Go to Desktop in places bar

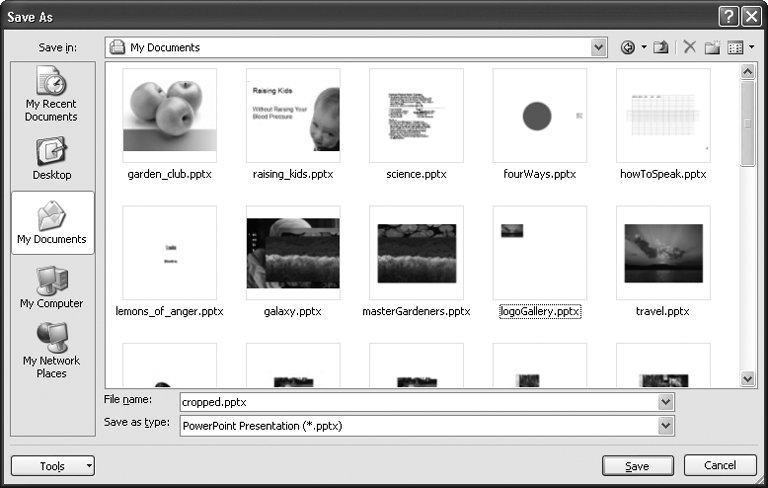(52, 158)
